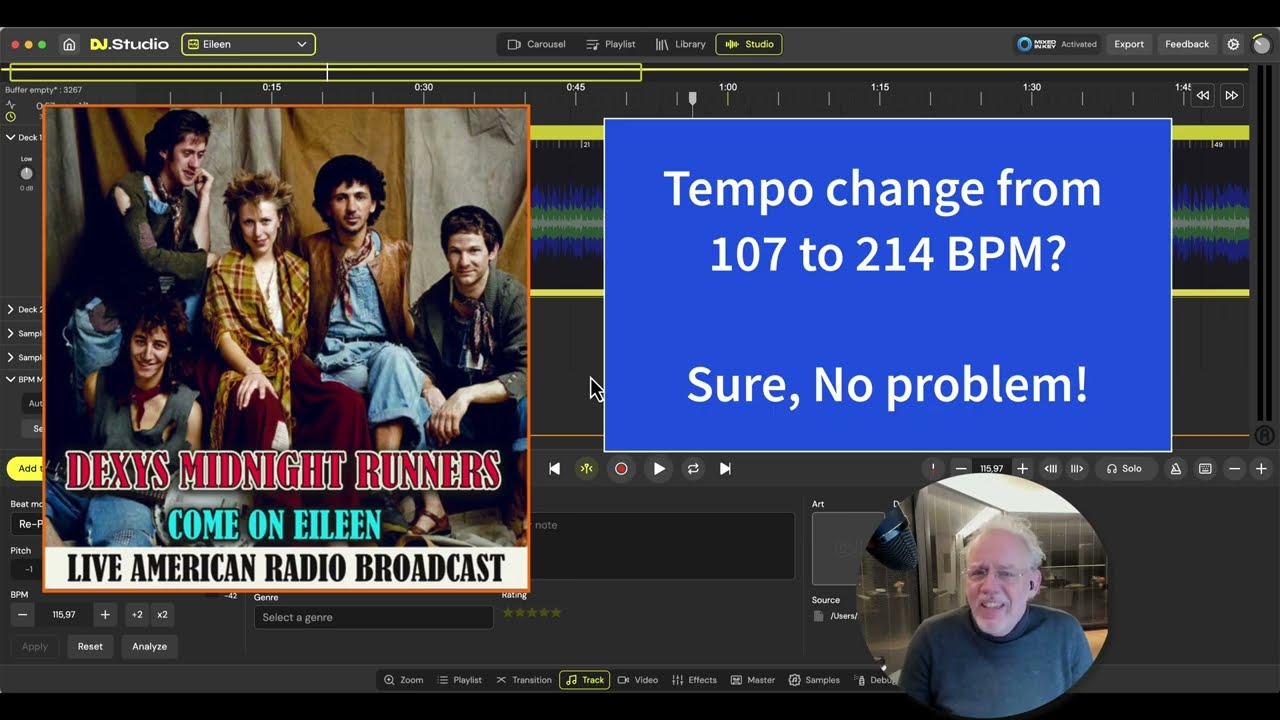Switch to the Carousel view
The width and height of the screenshot is (1280, 720).
[x=537, y=44]
